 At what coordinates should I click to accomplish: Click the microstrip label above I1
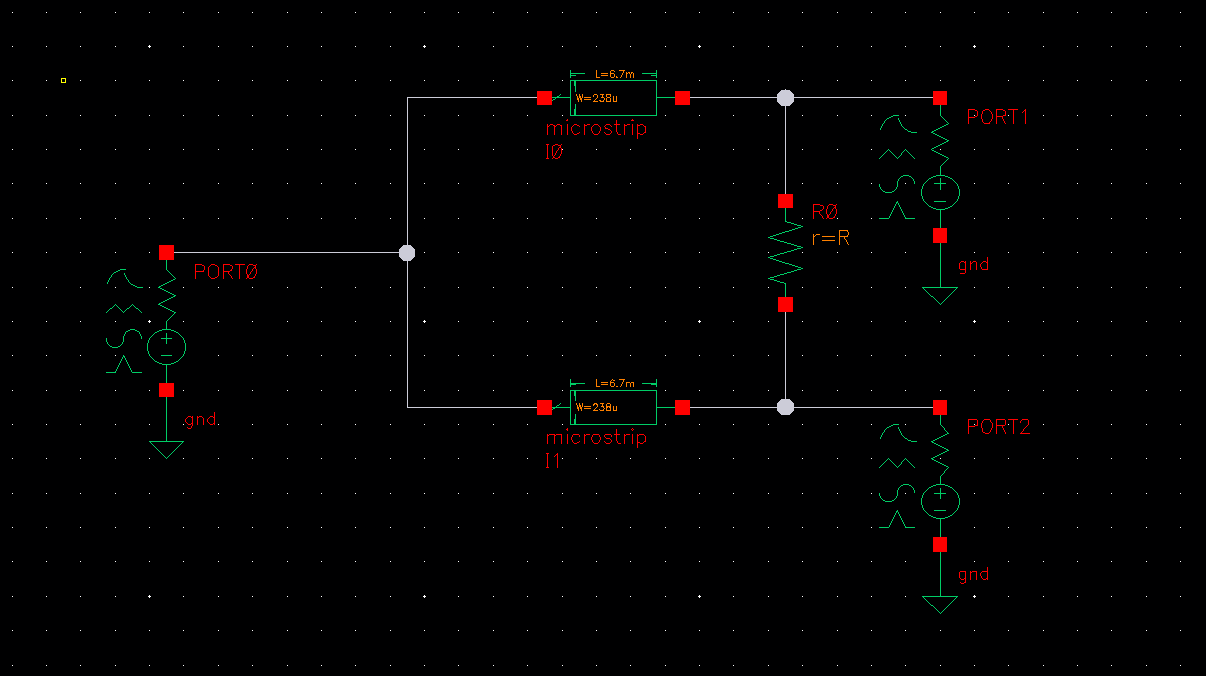tap(596, 438)
